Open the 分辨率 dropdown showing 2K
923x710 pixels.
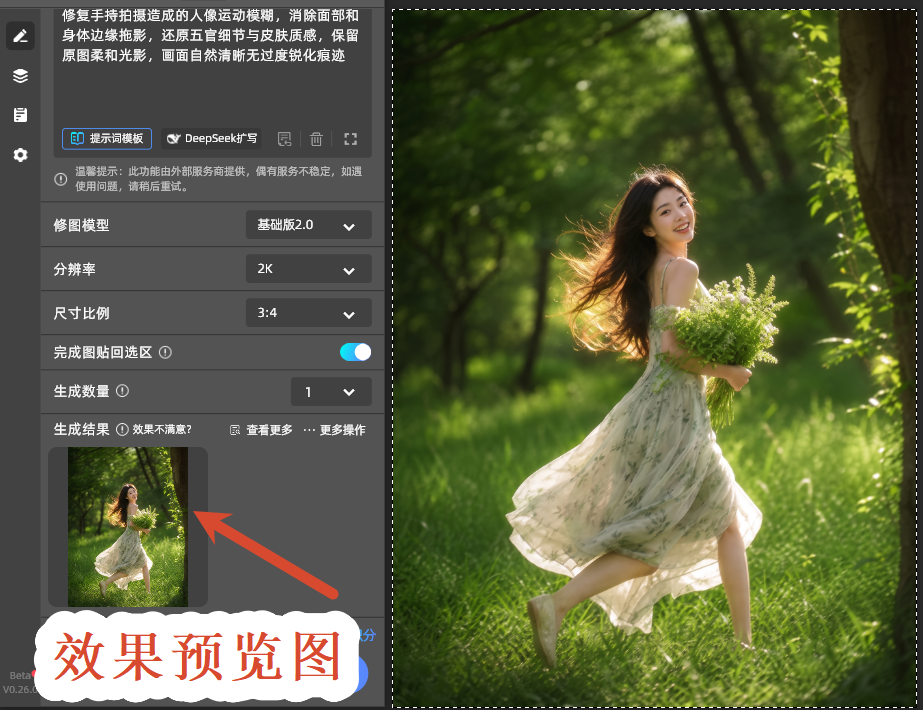tap(308, 269)
